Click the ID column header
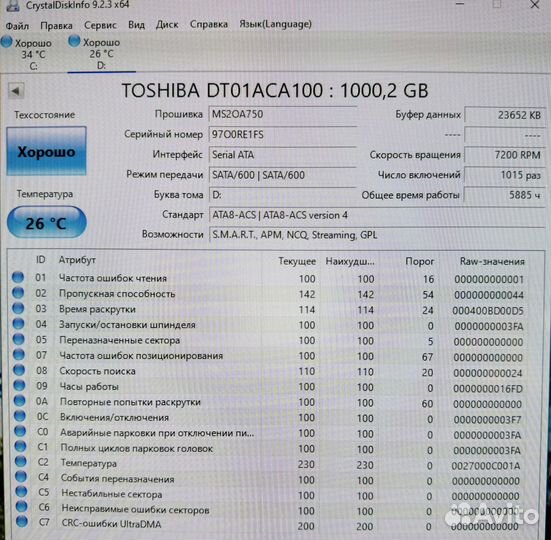Screen dimensions: 551x540 pyautogui.click(x=41, y=260)
